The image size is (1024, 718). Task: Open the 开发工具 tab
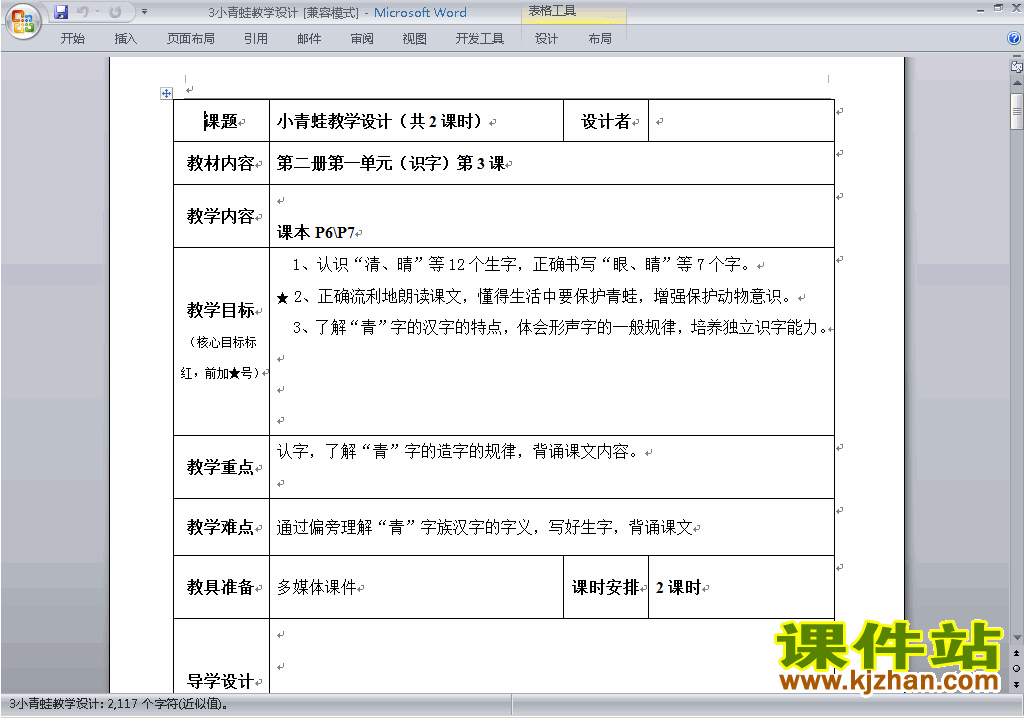click(x=479, y=39)
